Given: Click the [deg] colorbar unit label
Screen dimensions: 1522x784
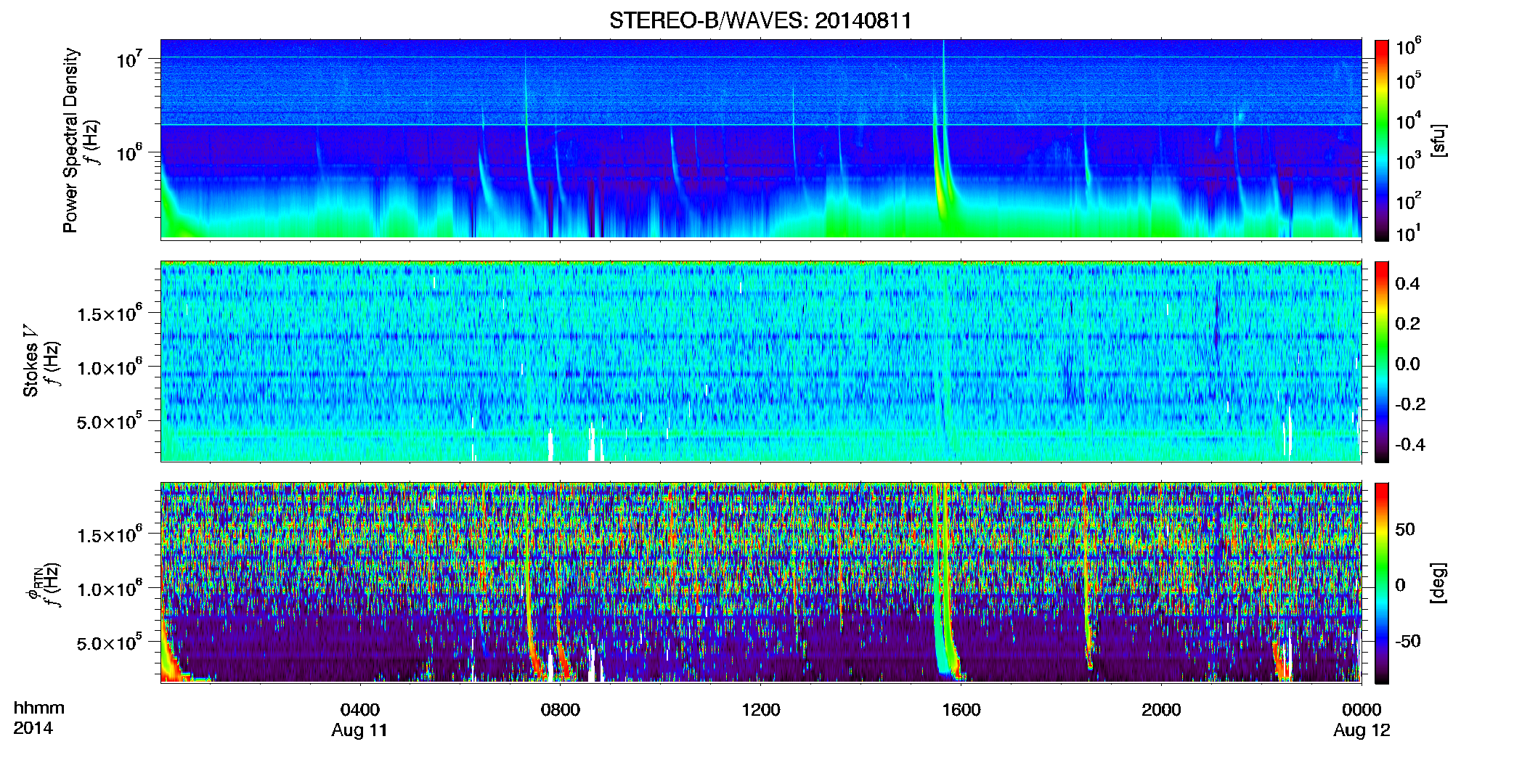Looking at the screenshot, I should click(x=1438, y=583).
